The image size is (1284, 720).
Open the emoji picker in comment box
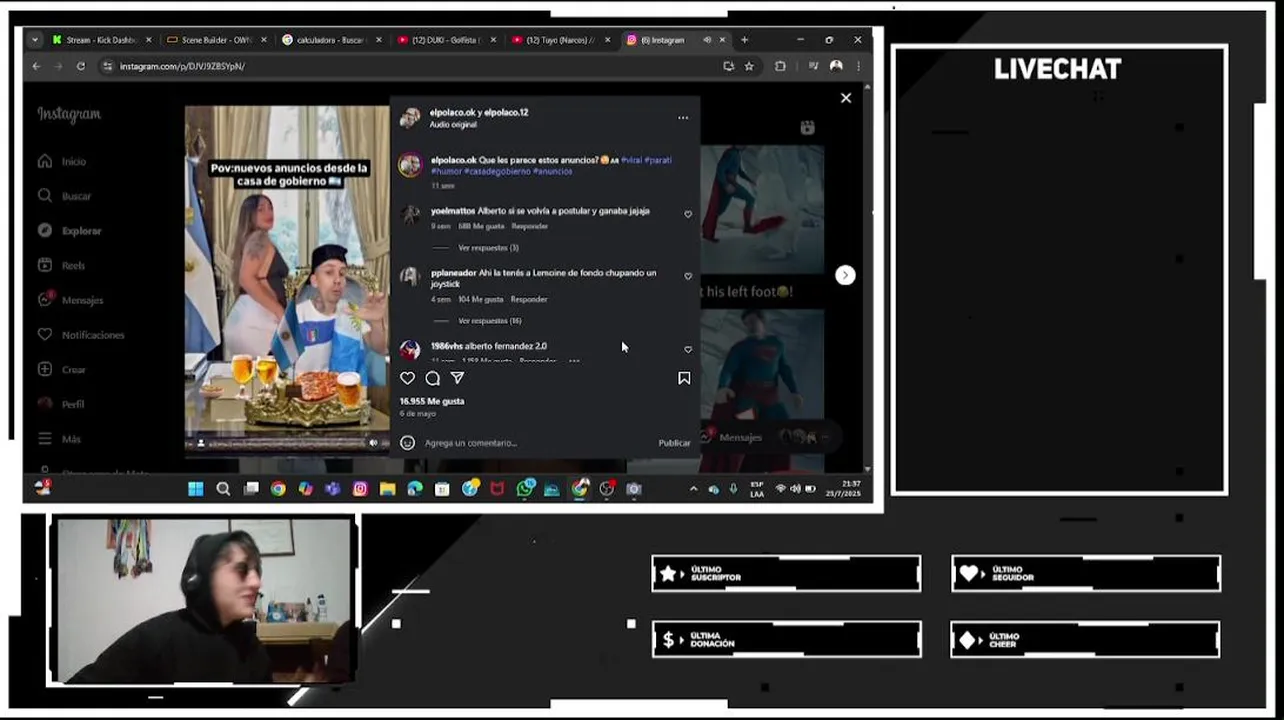pos(407,442)
